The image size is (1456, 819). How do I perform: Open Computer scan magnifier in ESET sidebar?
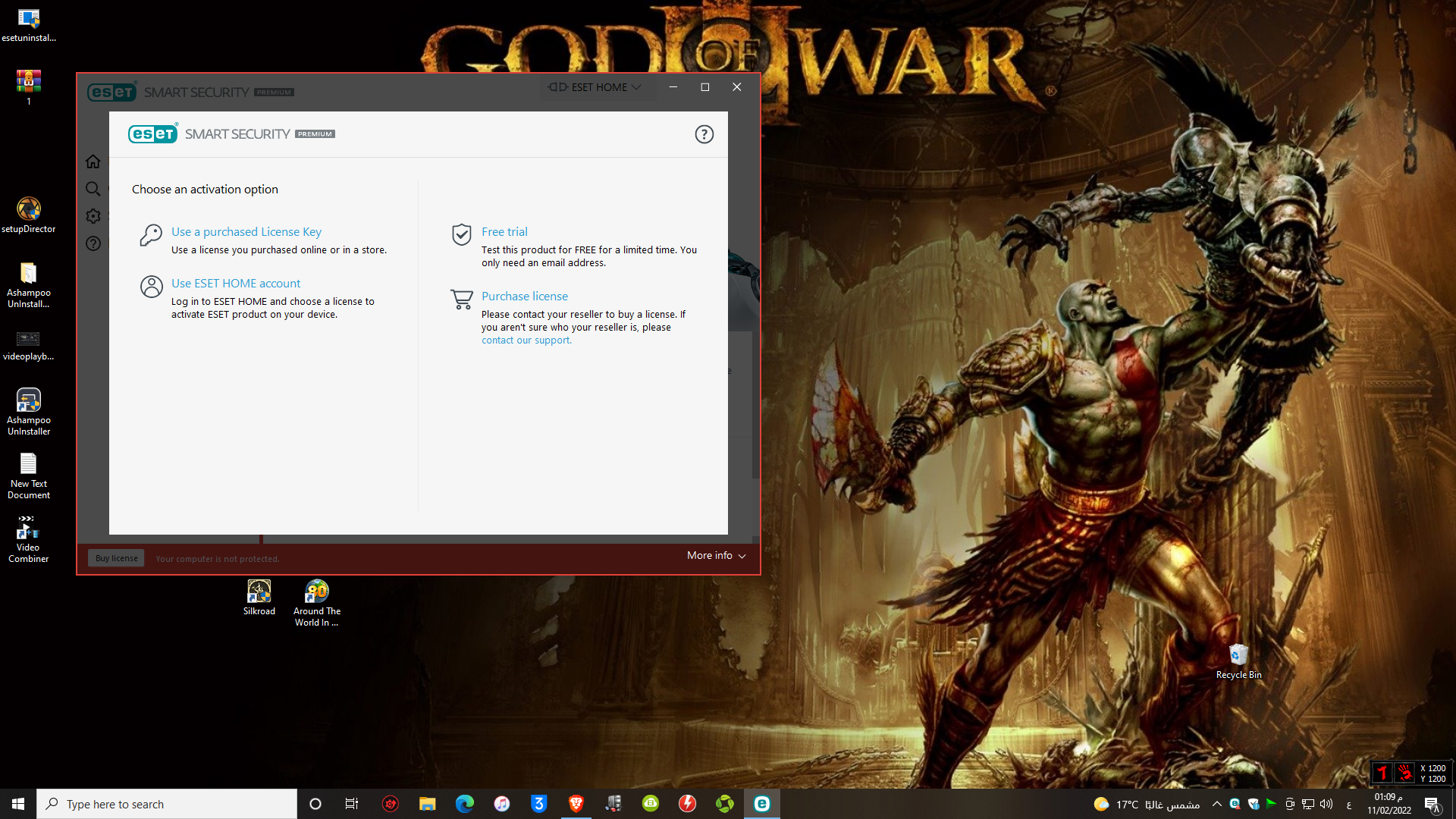[x=93, y=189]
